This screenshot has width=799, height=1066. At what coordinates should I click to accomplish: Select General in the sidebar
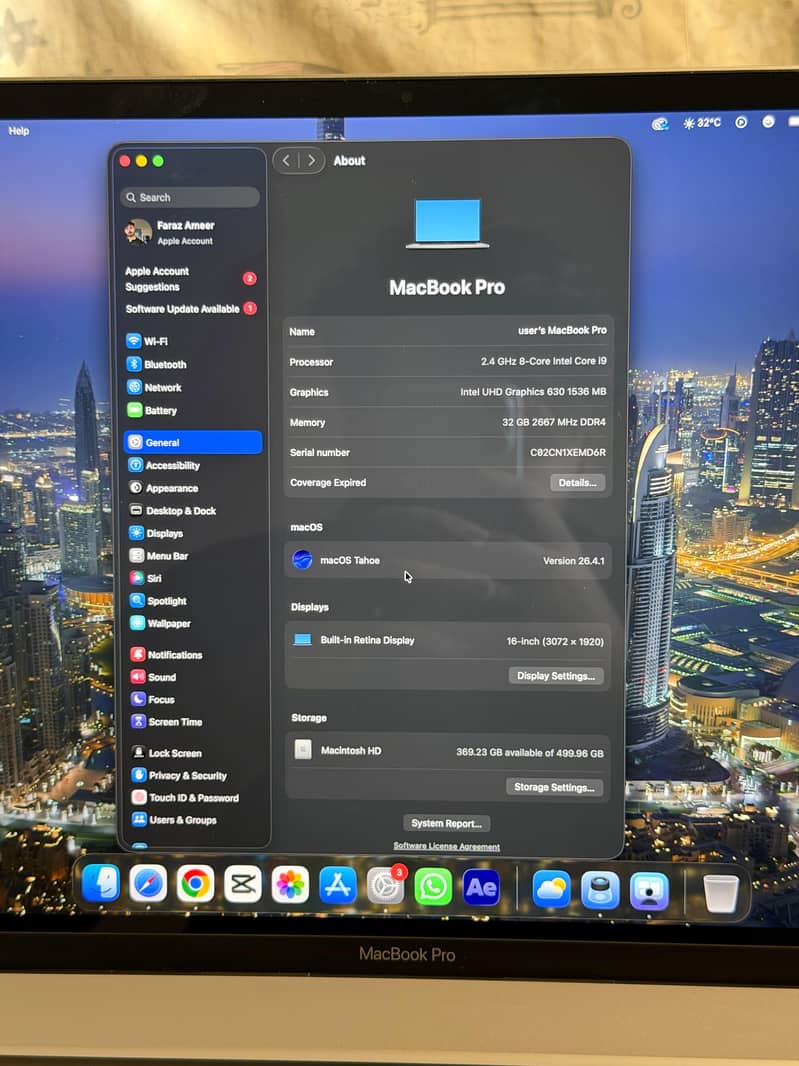coord(193,442)
